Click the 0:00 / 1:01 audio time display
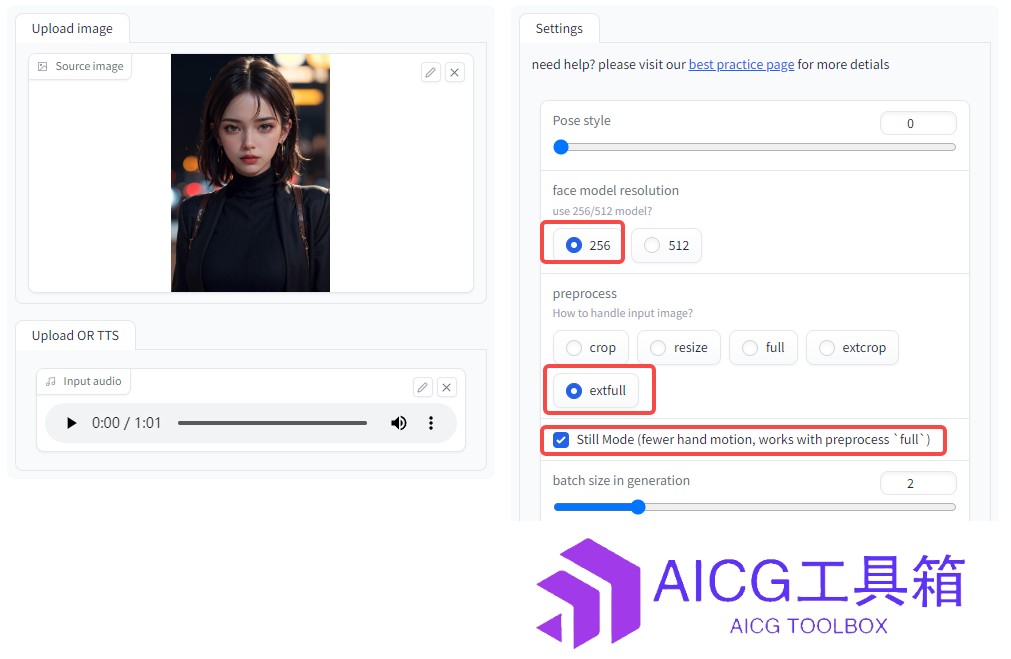Viewport: 1011px width, 659px height. [x=126, y=423]
